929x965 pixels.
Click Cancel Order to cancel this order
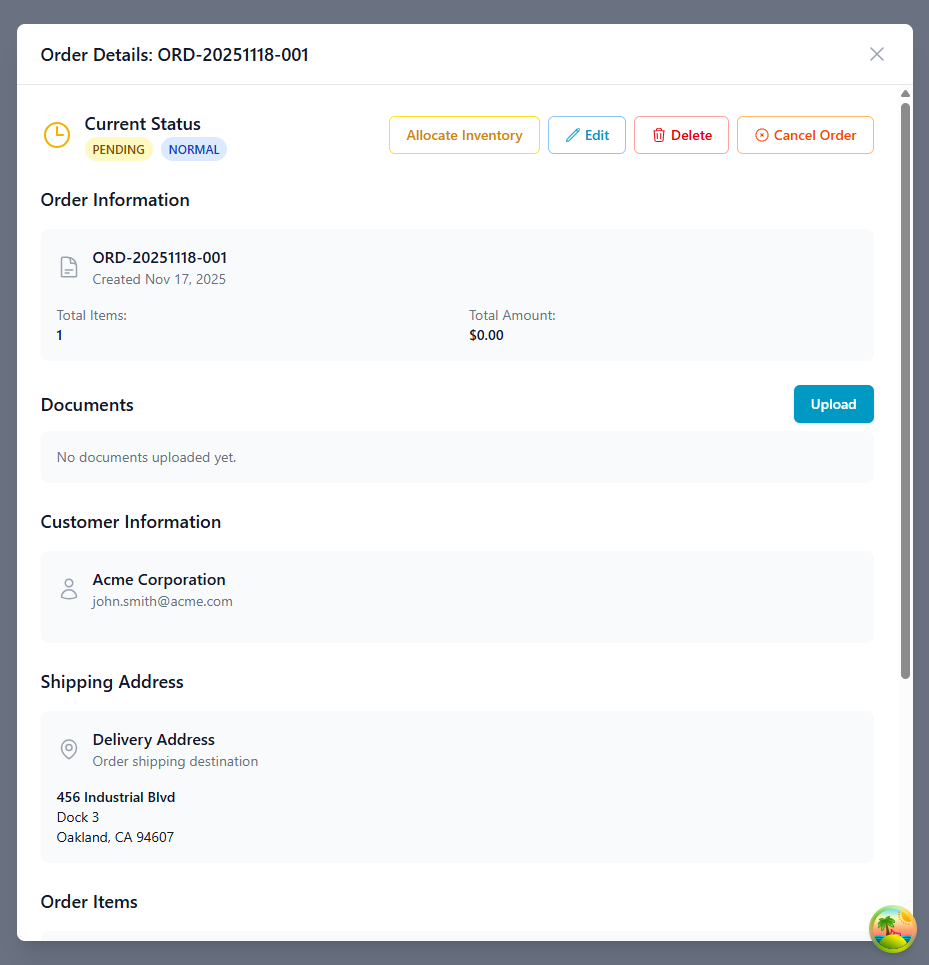(805, 134)
